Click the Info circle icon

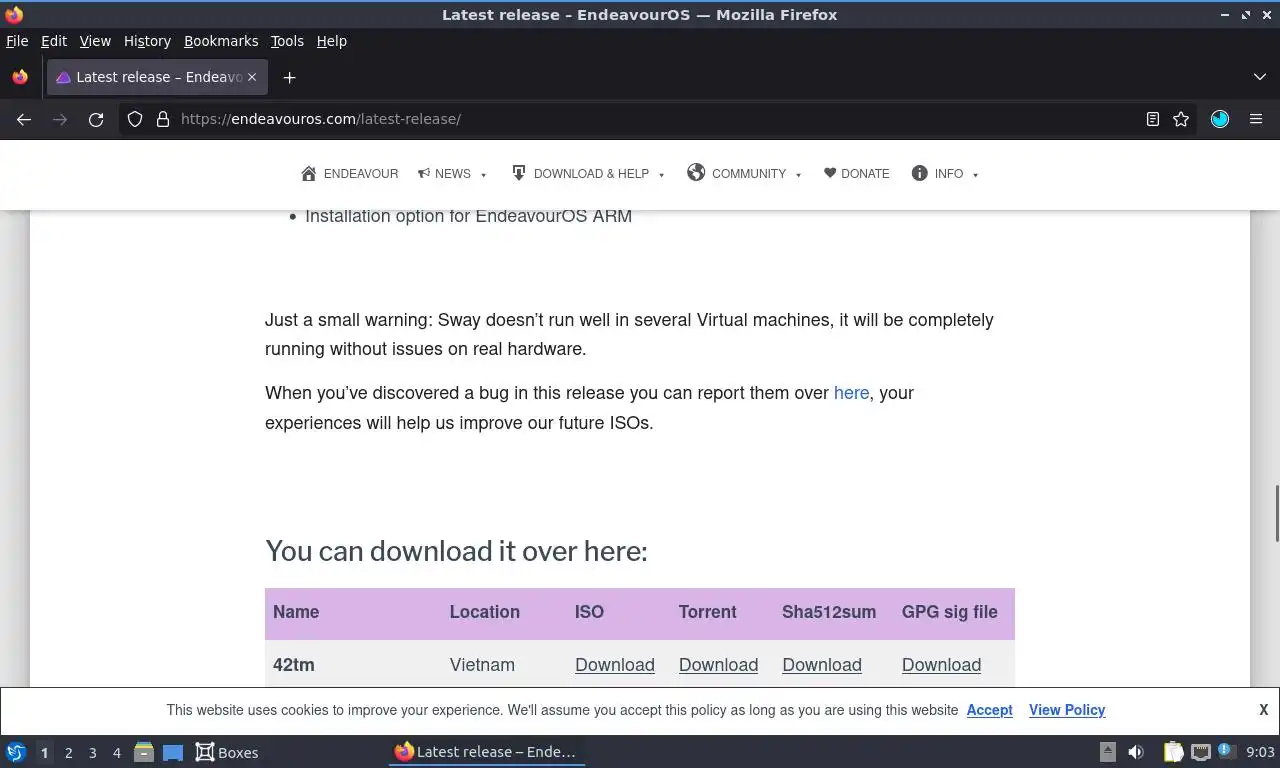click(920, 173)
